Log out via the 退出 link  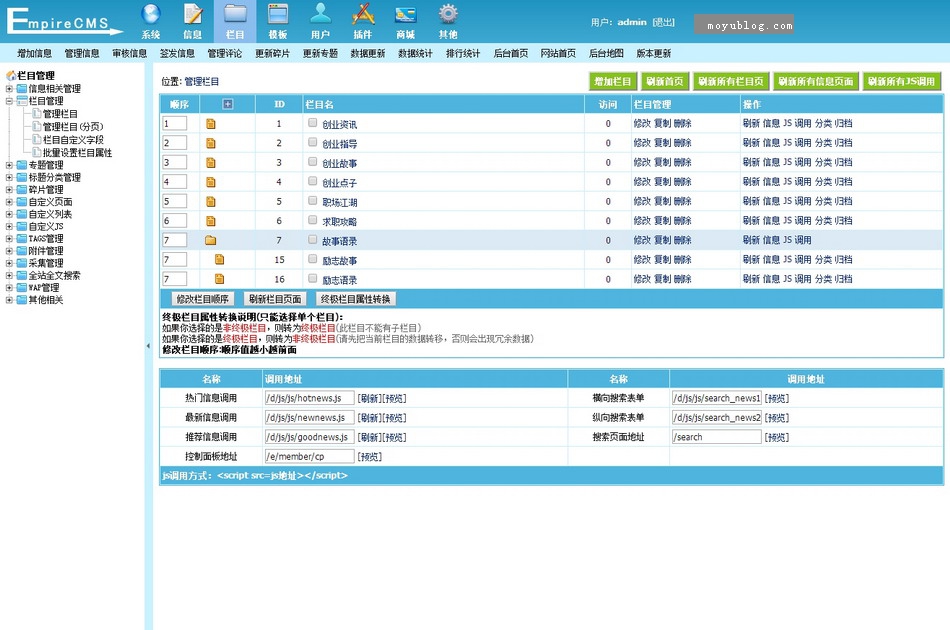click(663, 22)
